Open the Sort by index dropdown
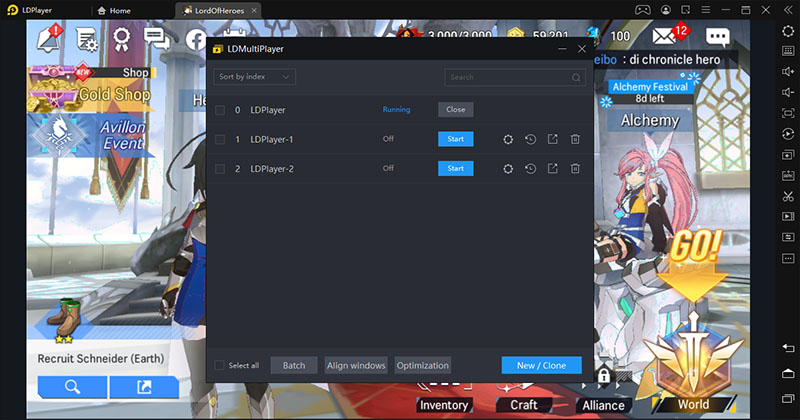The width and height of the screenshot is (800, 420). click(x=254, y=77)
